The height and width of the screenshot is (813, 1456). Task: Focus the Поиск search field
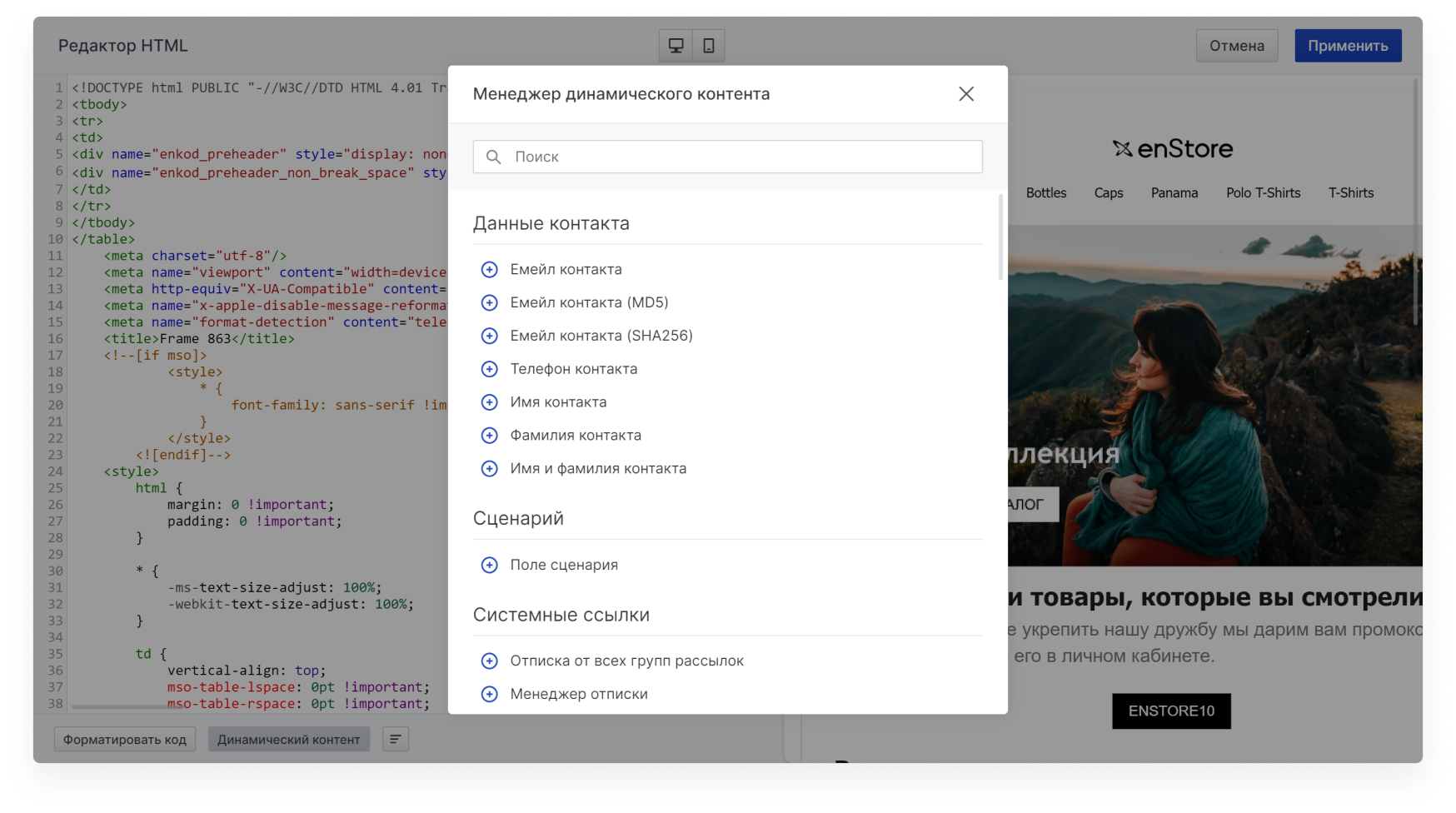pos(728,157)
